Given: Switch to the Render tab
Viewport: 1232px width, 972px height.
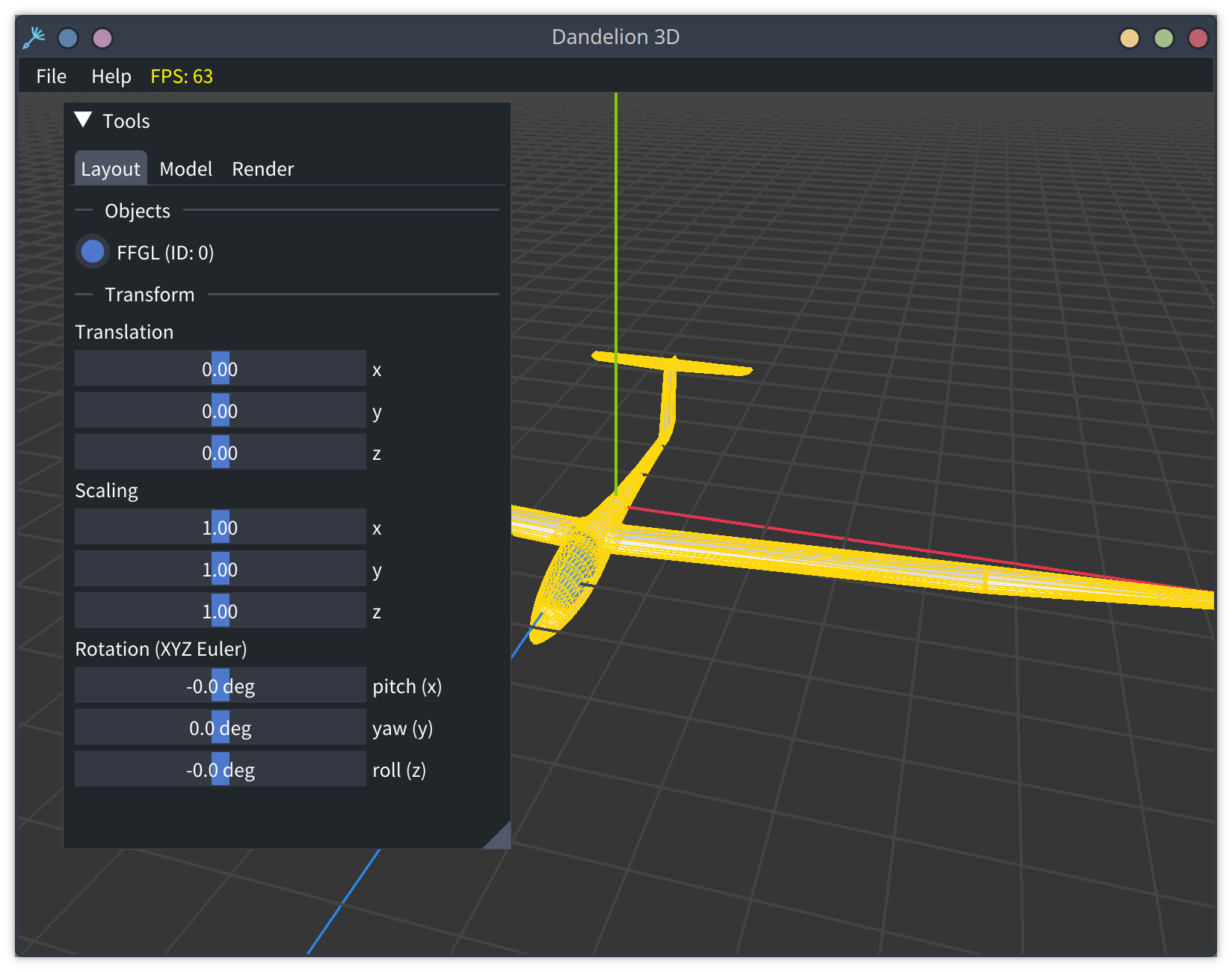Looking at the screenshot, I should click(262, 169).
